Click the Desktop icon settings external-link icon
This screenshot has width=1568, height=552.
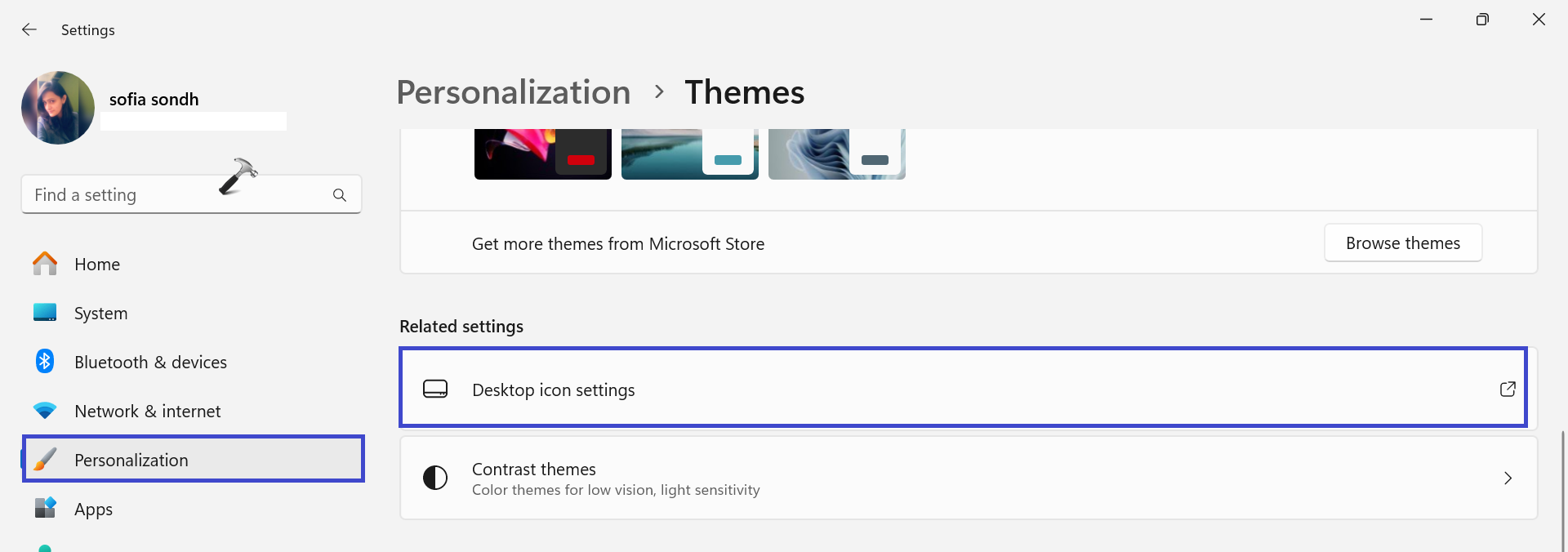coord(1508,390)
